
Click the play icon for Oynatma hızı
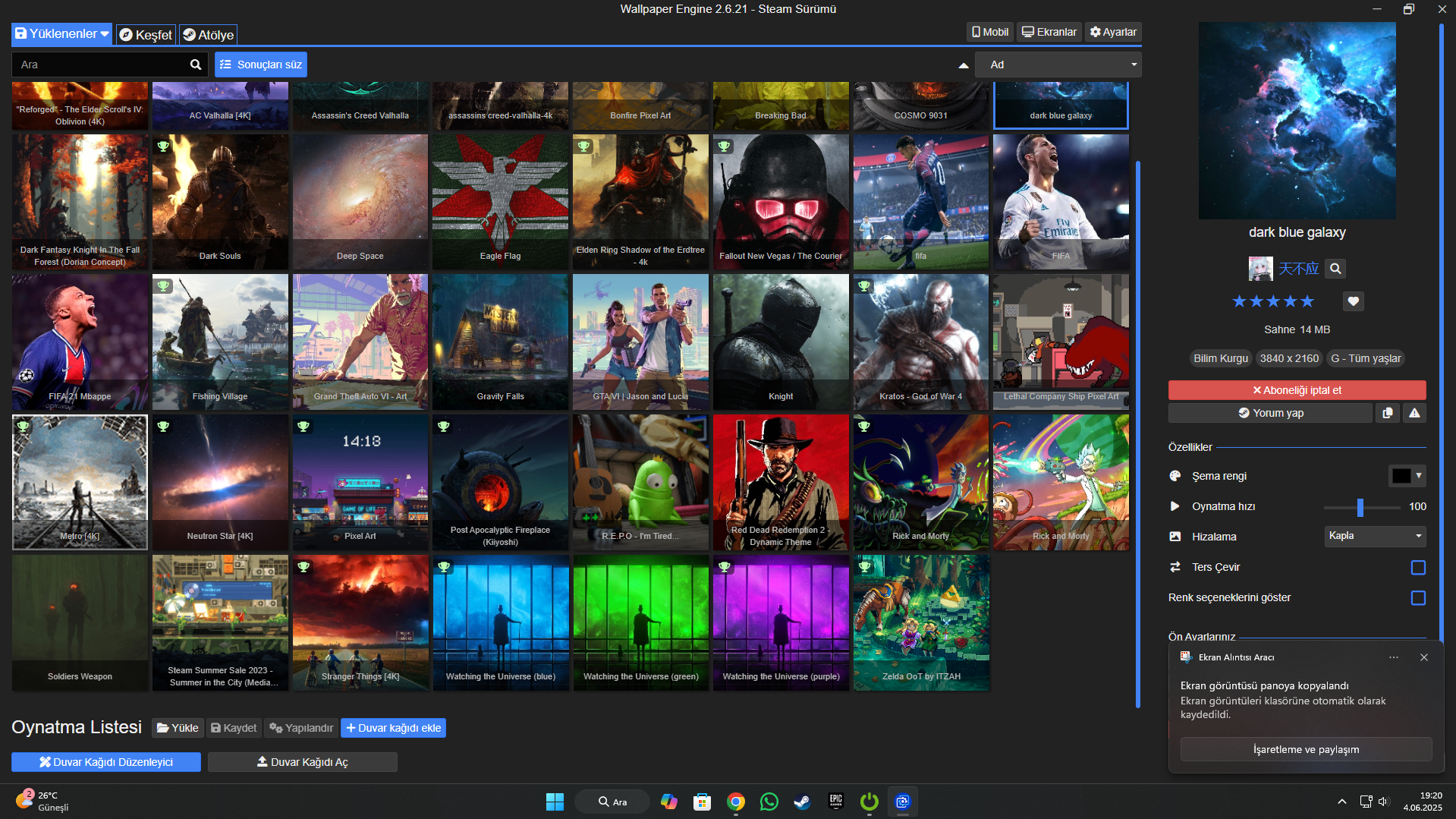[x=1175, y=506]
